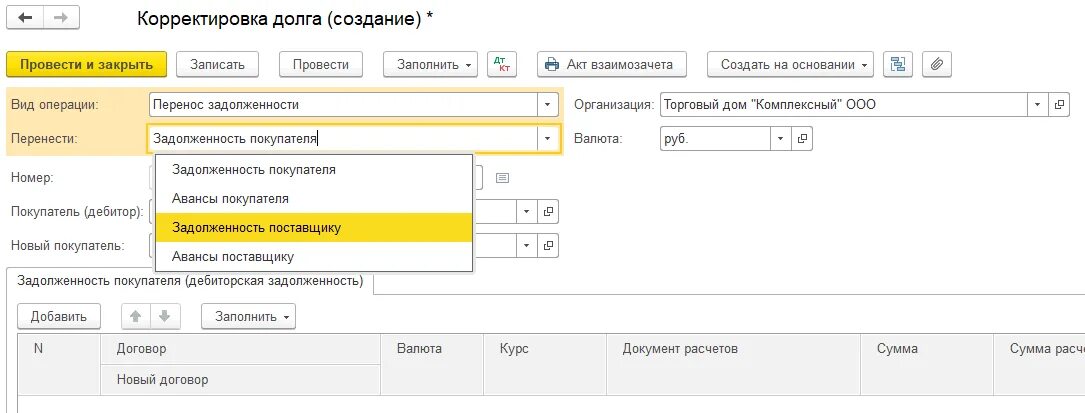Open the Организация field's open-link icon
The width and height of the screenshot is (1085, 413).
[1059, 105]
